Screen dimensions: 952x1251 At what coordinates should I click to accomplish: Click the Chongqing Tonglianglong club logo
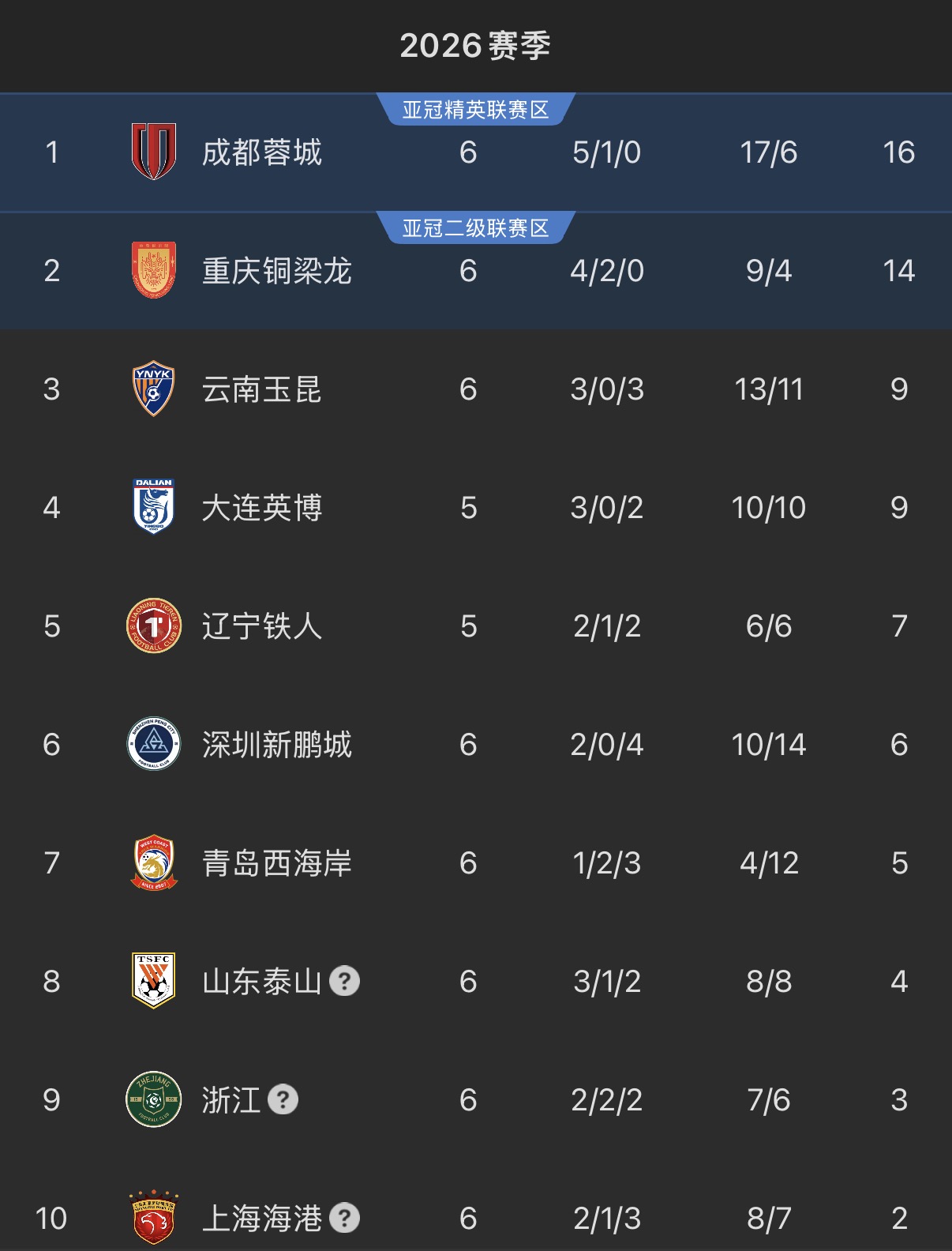coord(154,270)
